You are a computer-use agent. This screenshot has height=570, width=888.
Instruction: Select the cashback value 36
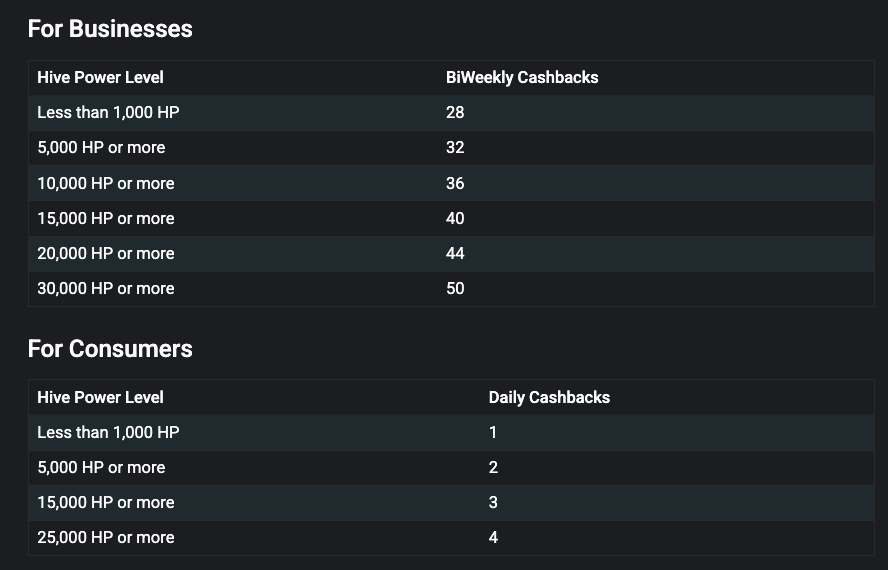[x=455, y=183]
